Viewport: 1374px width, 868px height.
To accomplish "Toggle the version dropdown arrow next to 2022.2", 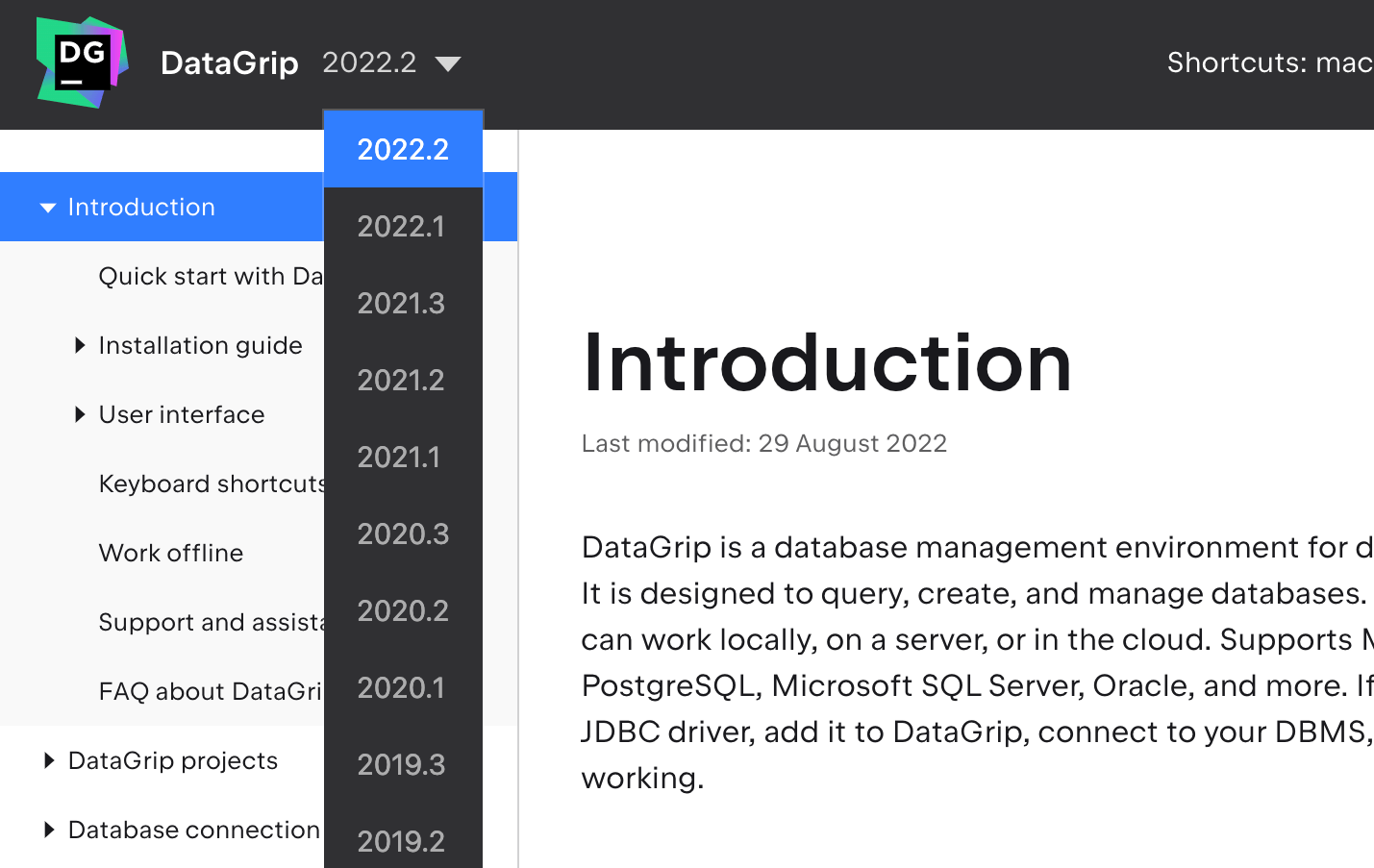I will 447,64.
